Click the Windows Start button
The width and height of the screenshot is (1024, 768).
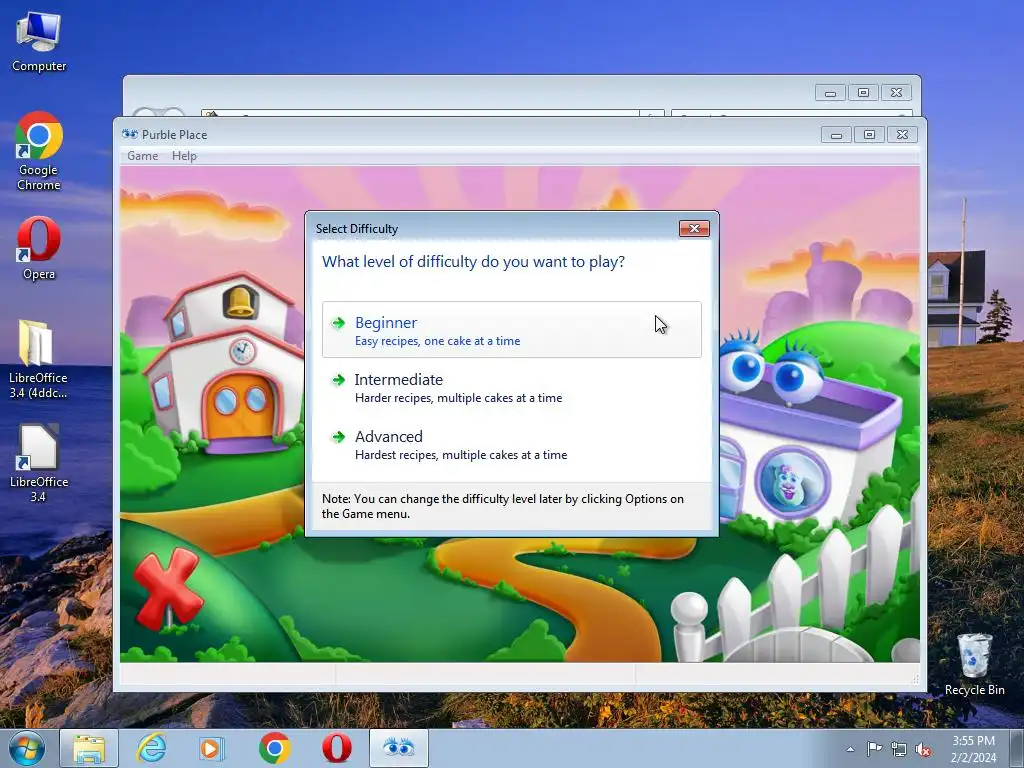27,748
